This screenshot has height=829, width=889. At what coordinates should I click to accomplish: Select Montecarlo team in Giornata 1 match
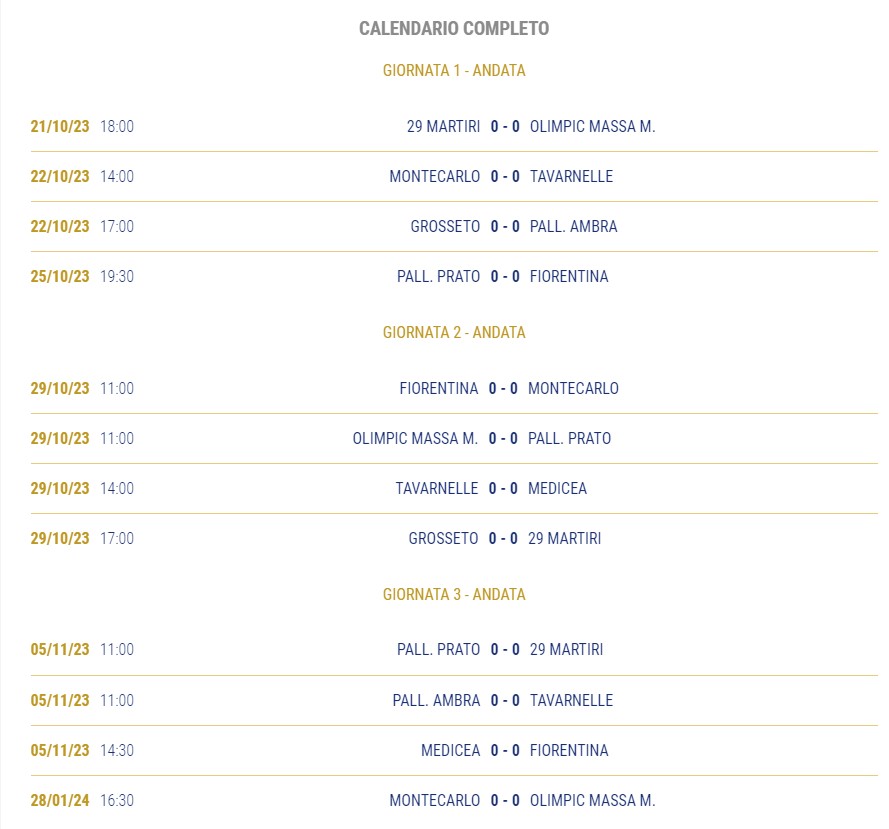[434, 176]
